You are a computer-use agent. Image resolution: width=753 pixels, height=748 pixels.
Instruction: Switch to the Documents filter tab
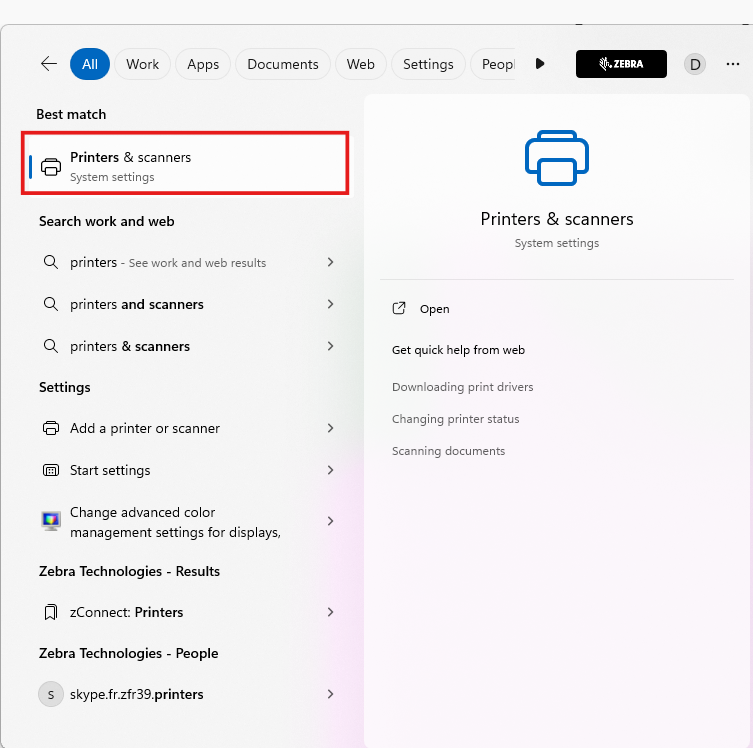click(282, 64)
